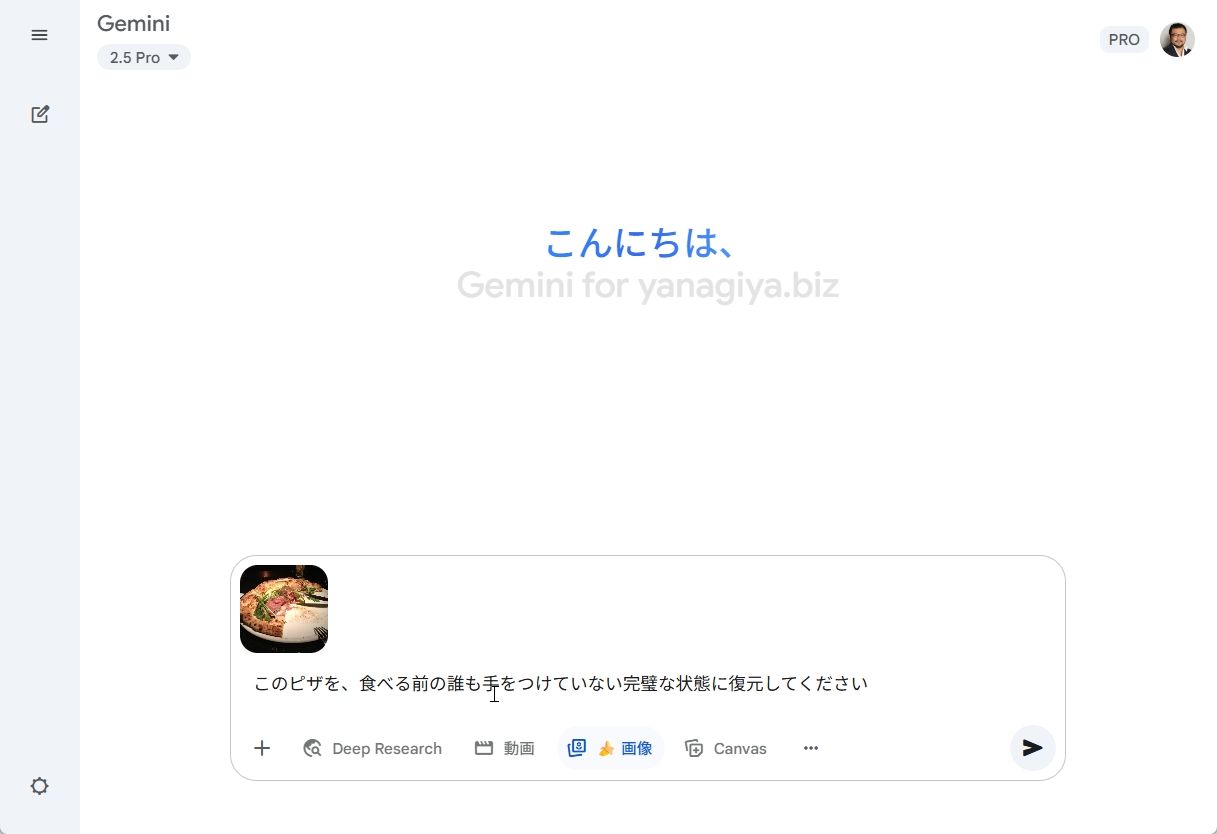The width and height of the screenshot is (1217, 834).
Task: Start a new chat with pencil icon
Action: pos(40,114)
